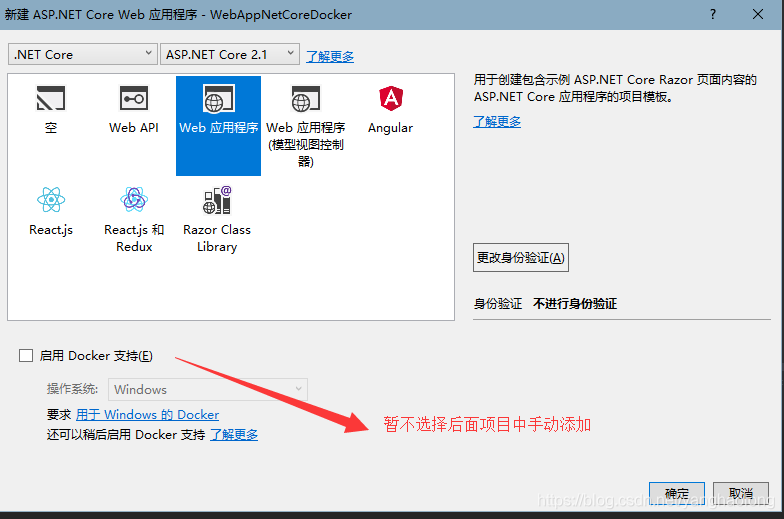Open the .NET Core framework dropdown
This screenshot has width=784, height=519.
click(83, 54)
